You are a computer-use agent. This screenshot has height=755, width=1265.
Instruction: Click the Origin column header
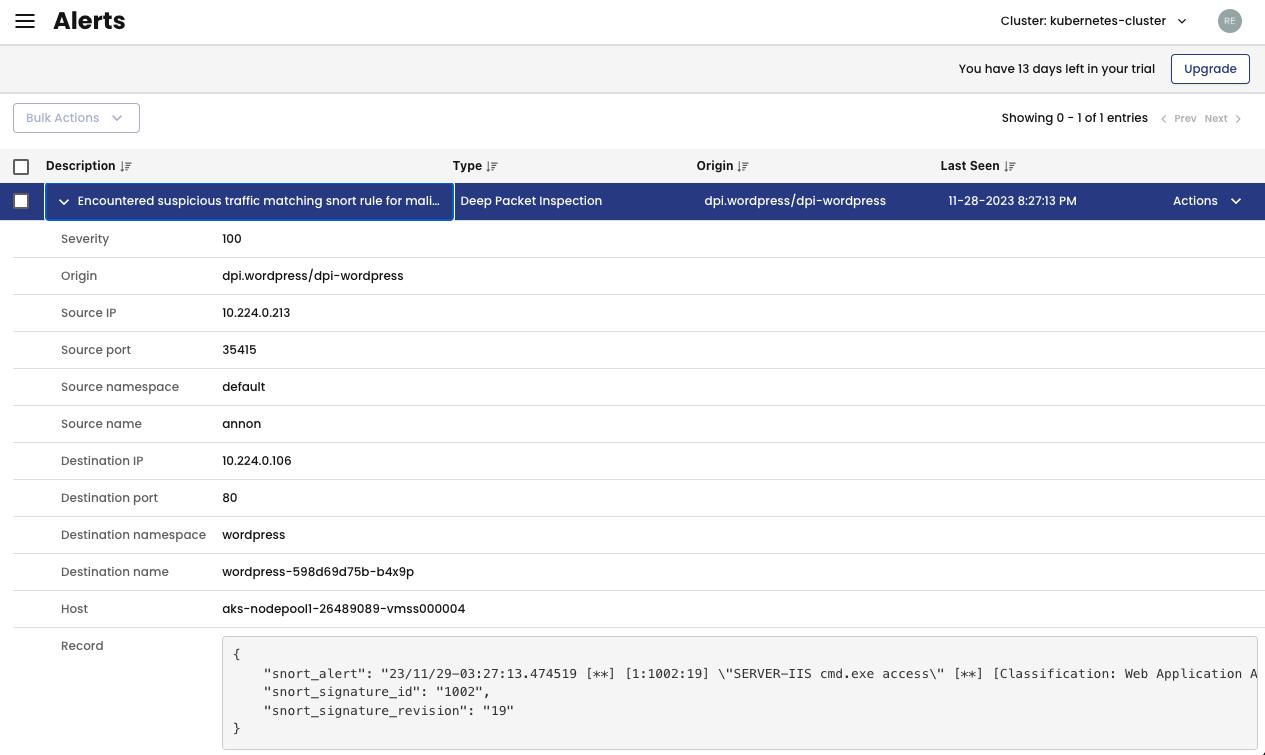coord(715,166)
